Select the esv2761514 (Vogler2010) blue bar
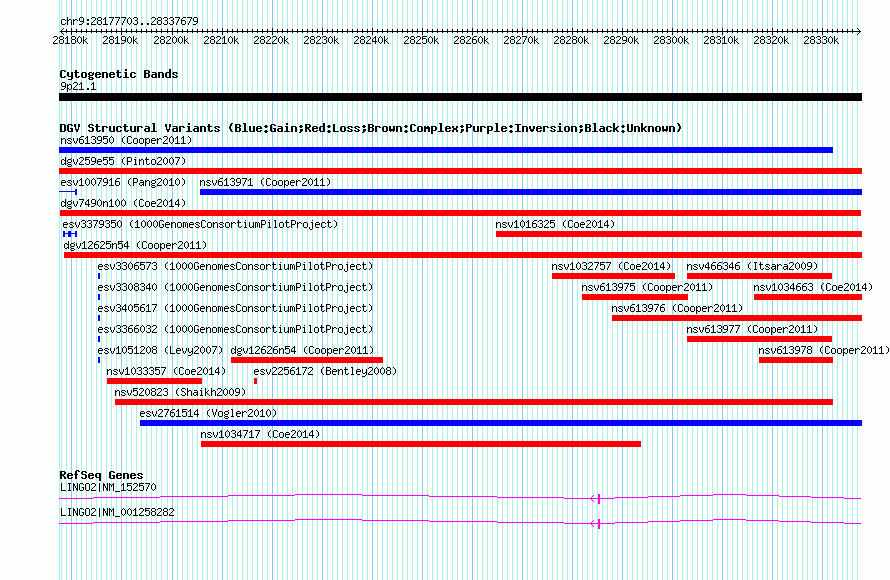The width and height of the screenshot is (890, 580). click(501, 423)
